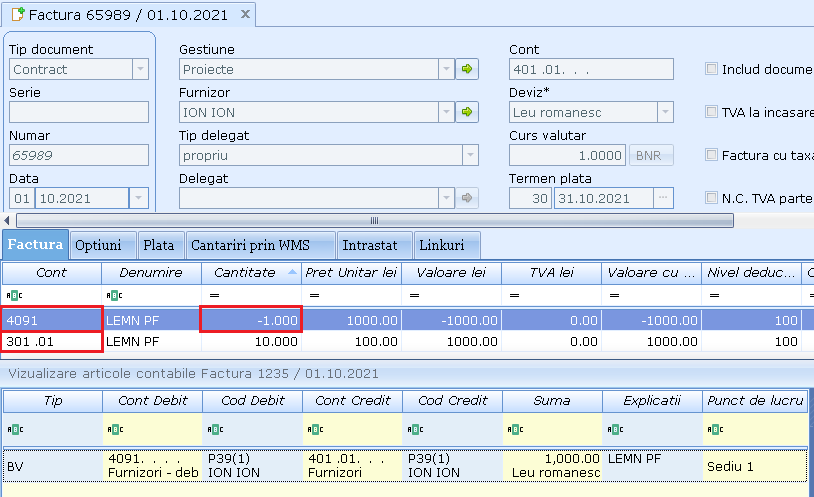Click equals filter icon under Nivel deduc column
The width and height of the screenshot is (814, 497).
714,295
